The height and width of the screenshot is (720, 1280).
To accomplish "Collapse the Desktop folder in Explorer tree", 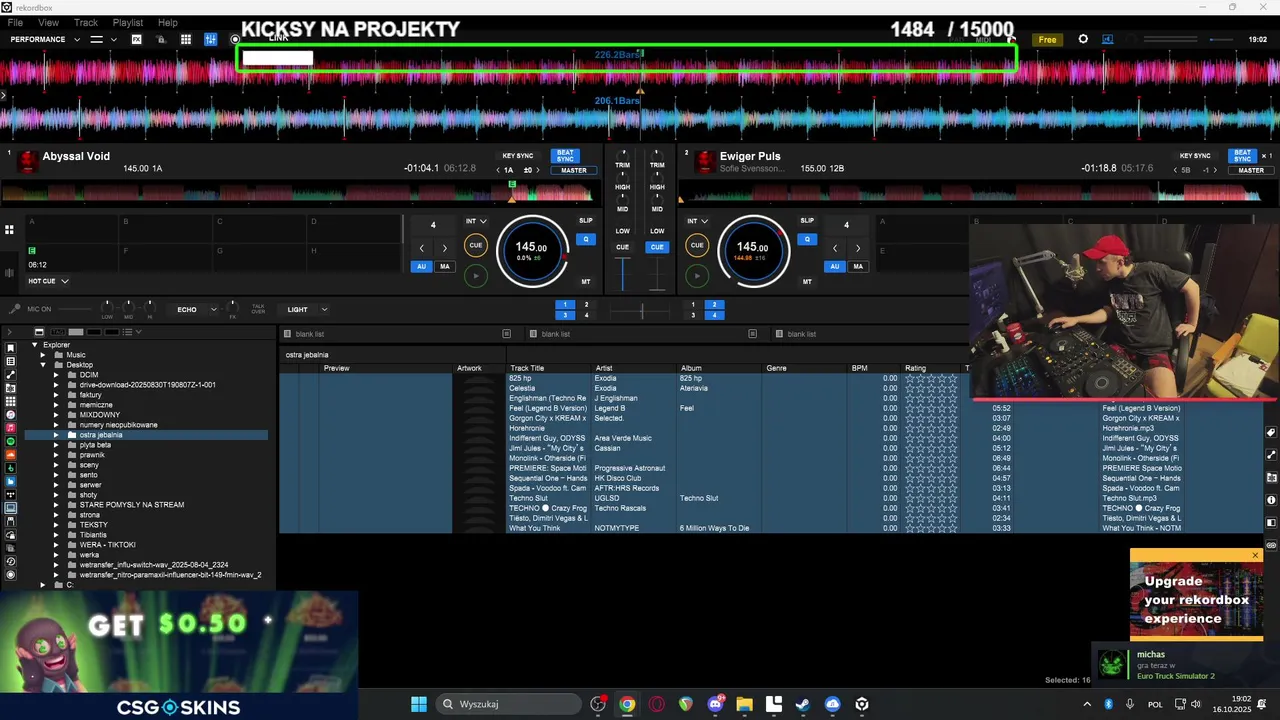I will (x=43, y=365).
